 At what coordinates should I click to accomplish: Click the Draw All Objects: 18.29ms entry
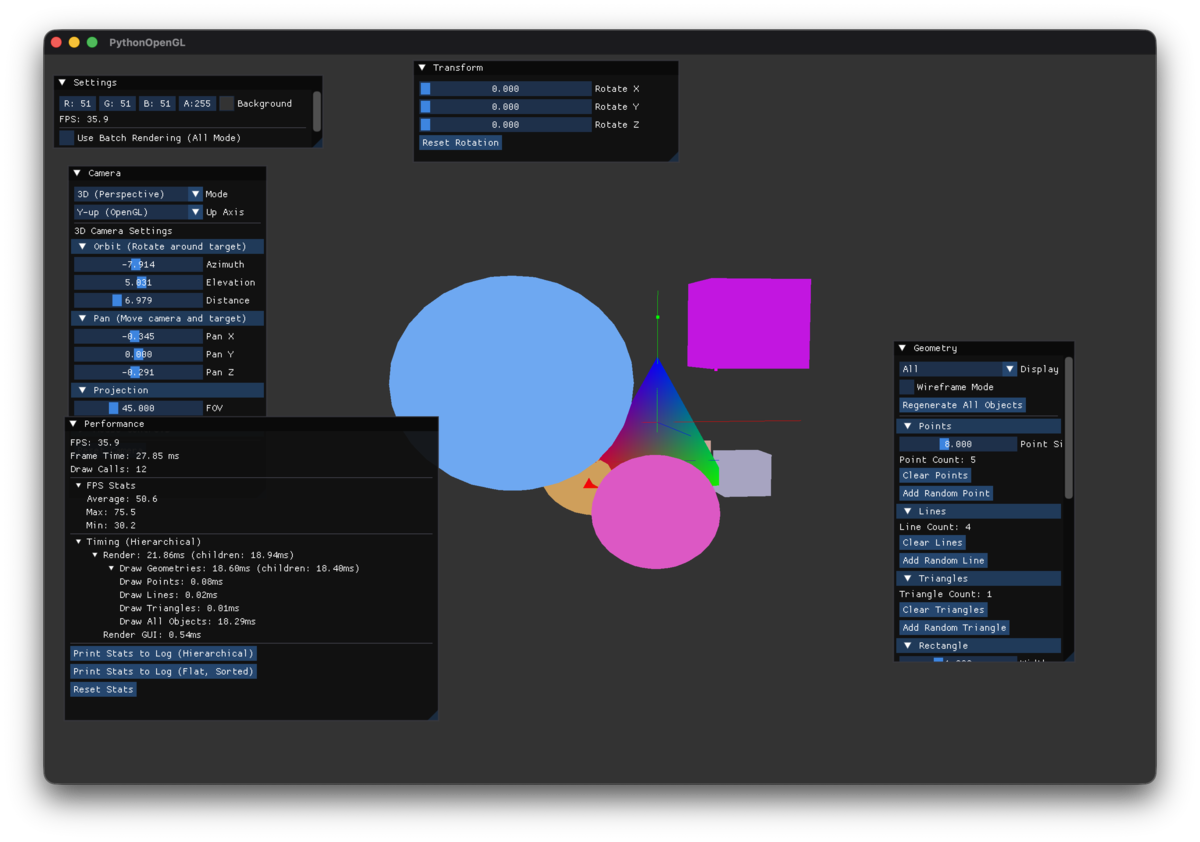tap(187, 621)
